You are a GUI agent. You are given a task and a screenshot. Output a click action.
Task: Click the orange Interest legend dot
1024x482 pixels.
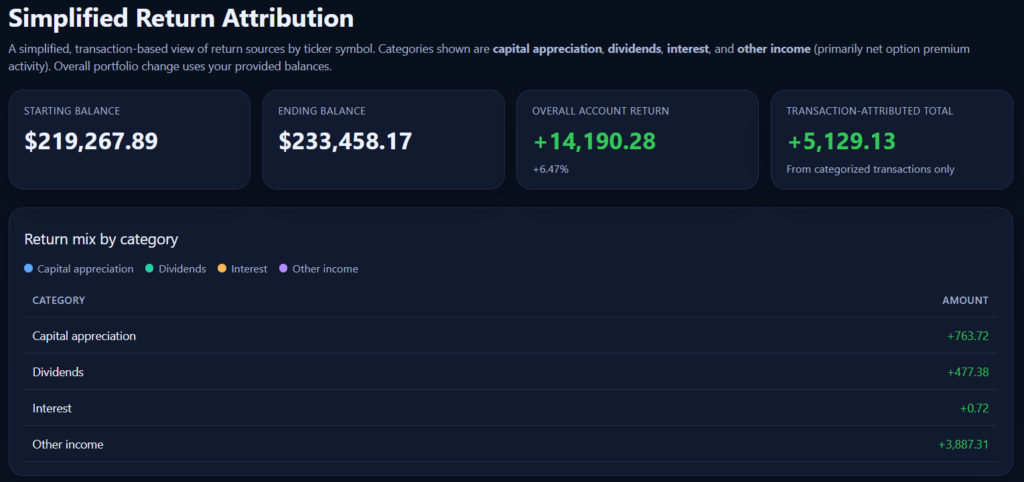(222, 269)
